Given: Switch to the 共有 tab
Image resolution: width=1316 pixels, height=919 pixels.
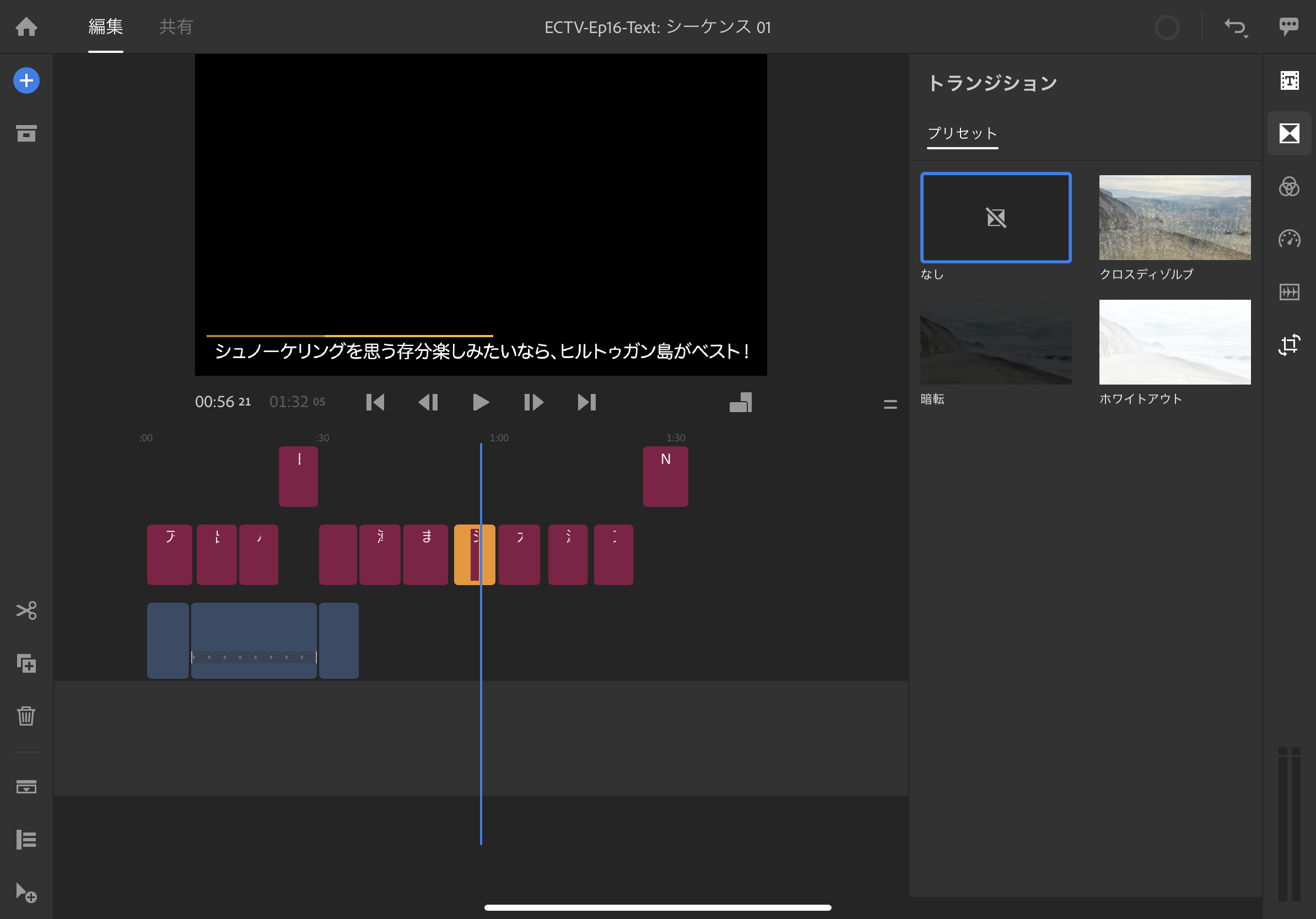Looking at the screenshot, I should pyautogui.click(x=175, y=27).
